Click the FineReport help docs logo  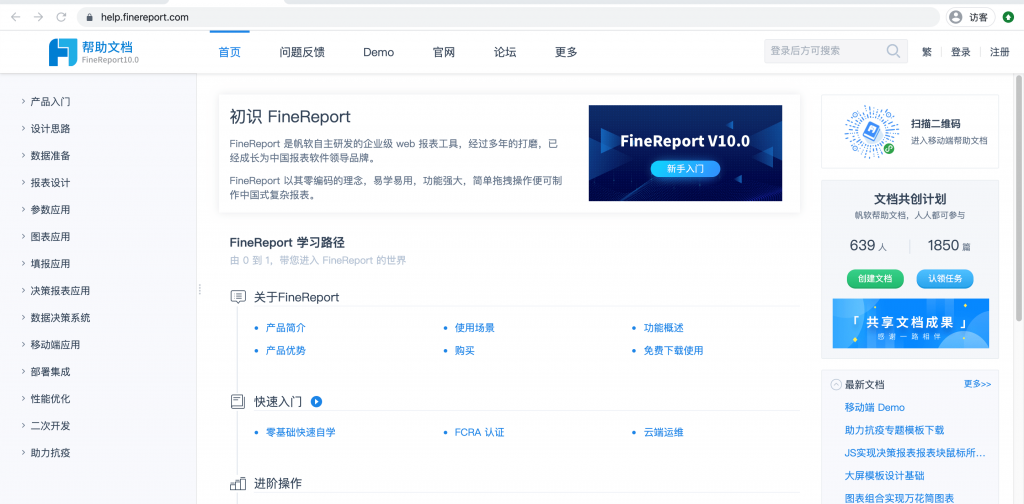94,52
